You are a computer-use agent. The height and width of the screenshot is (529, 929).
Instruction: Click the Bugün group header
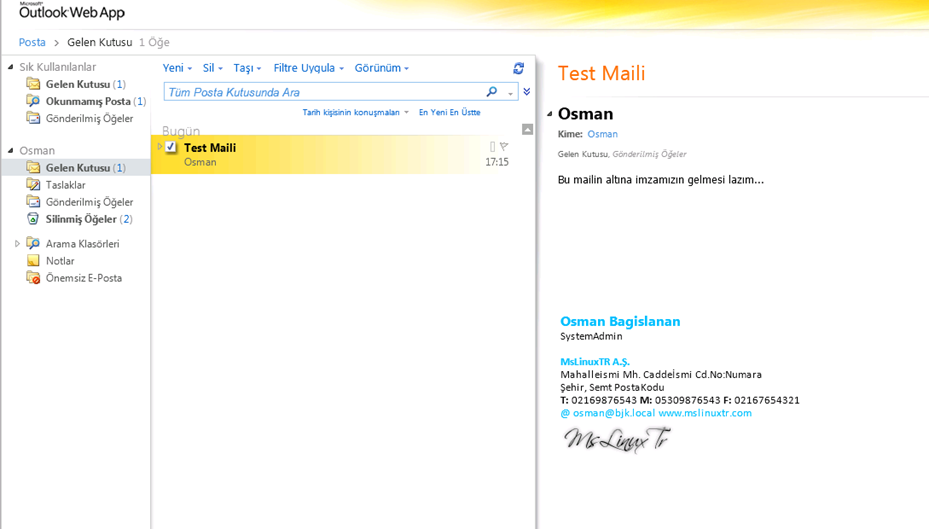(x=181, y=131)
